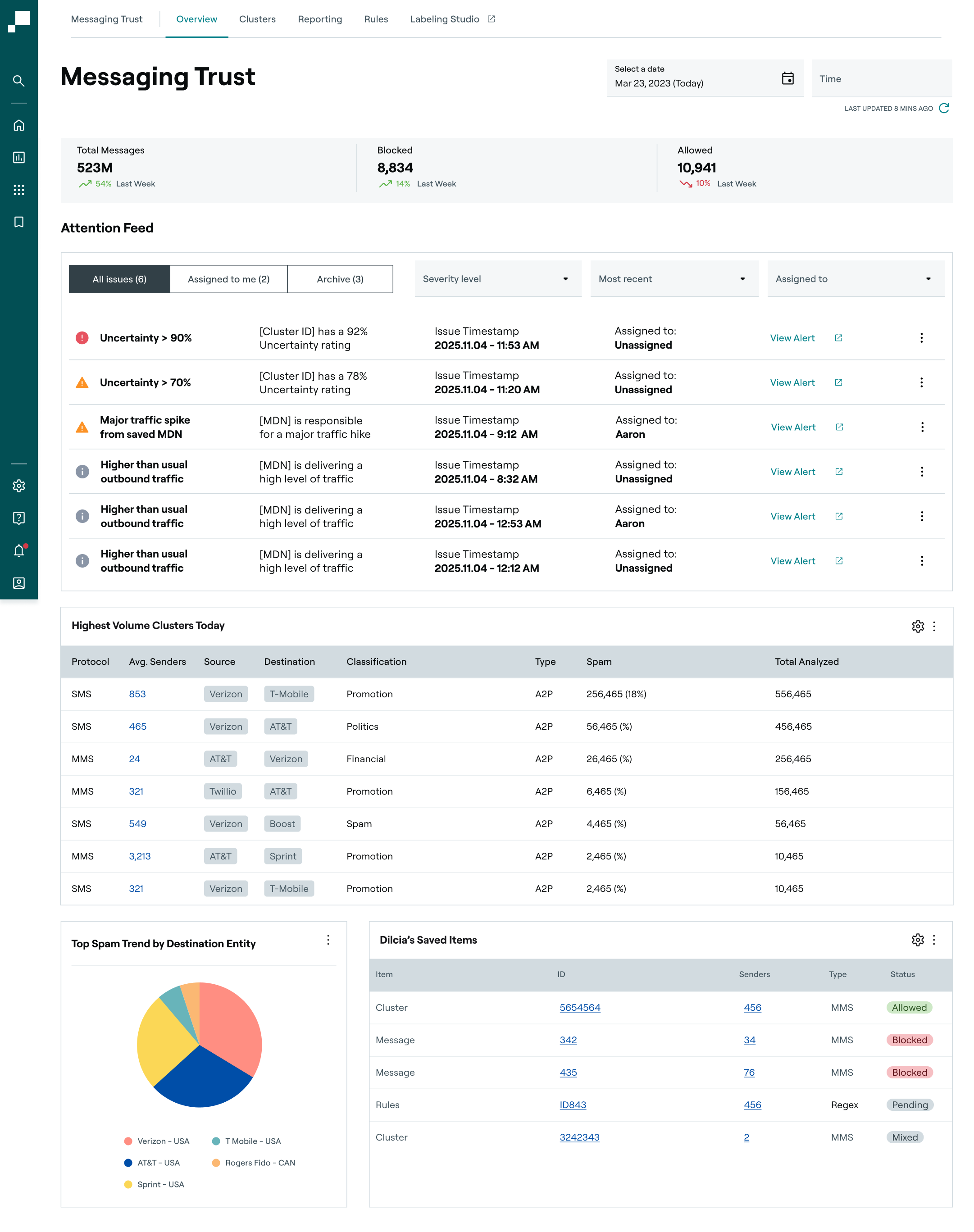This screenshot has width=974, height=1232.
Task: Open the bar chart reports sidebar icon
Action: click(x=19, y=157)
